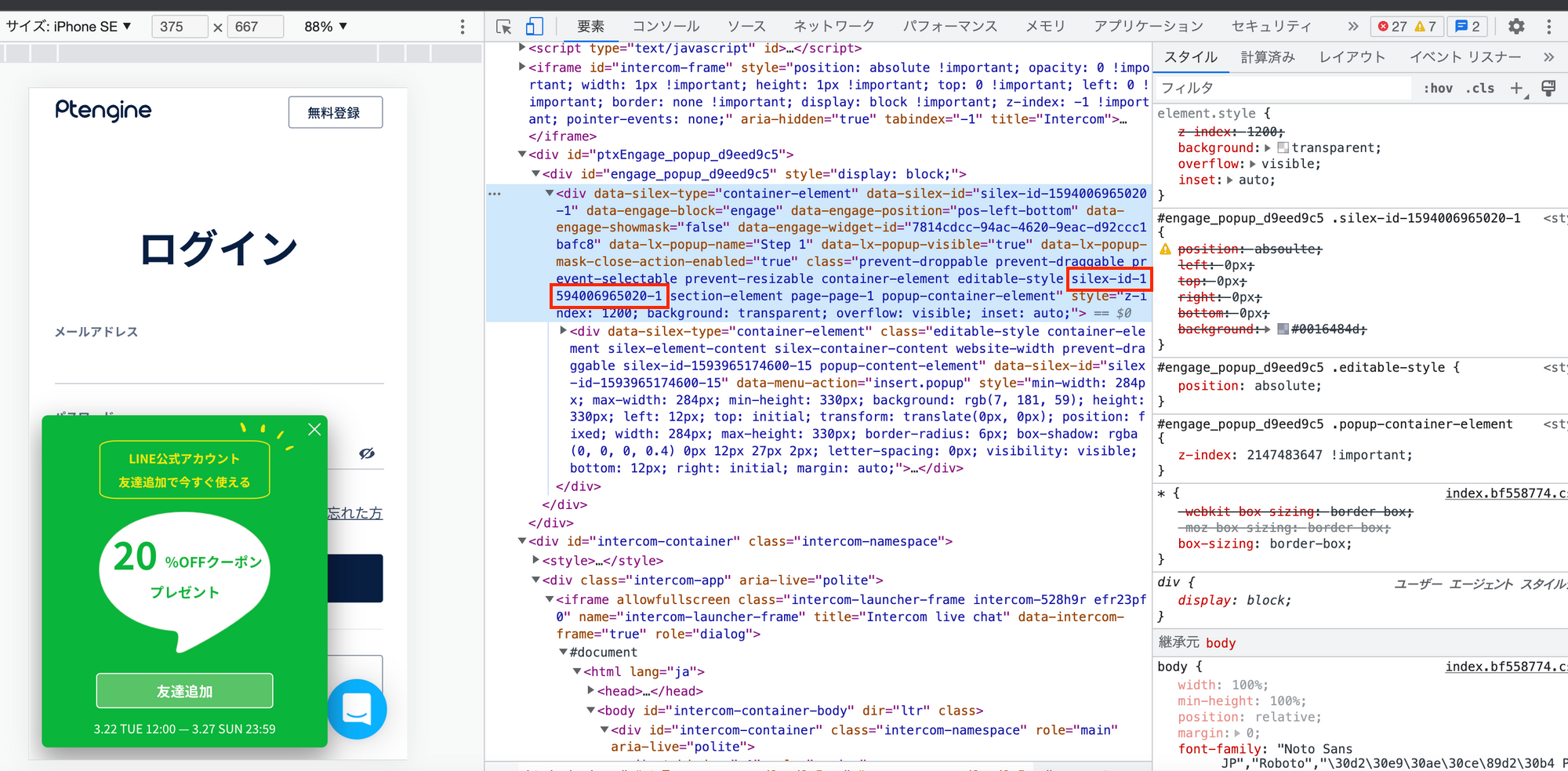Select the イベント リスナー pane tab
Image resolution: width=1568 pixels, height=771 pixels.
1465,57
